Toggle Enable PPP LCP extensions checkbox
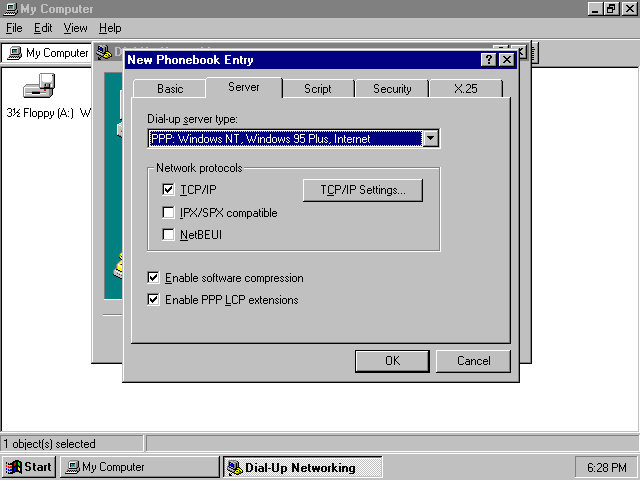 pos(153,300)
